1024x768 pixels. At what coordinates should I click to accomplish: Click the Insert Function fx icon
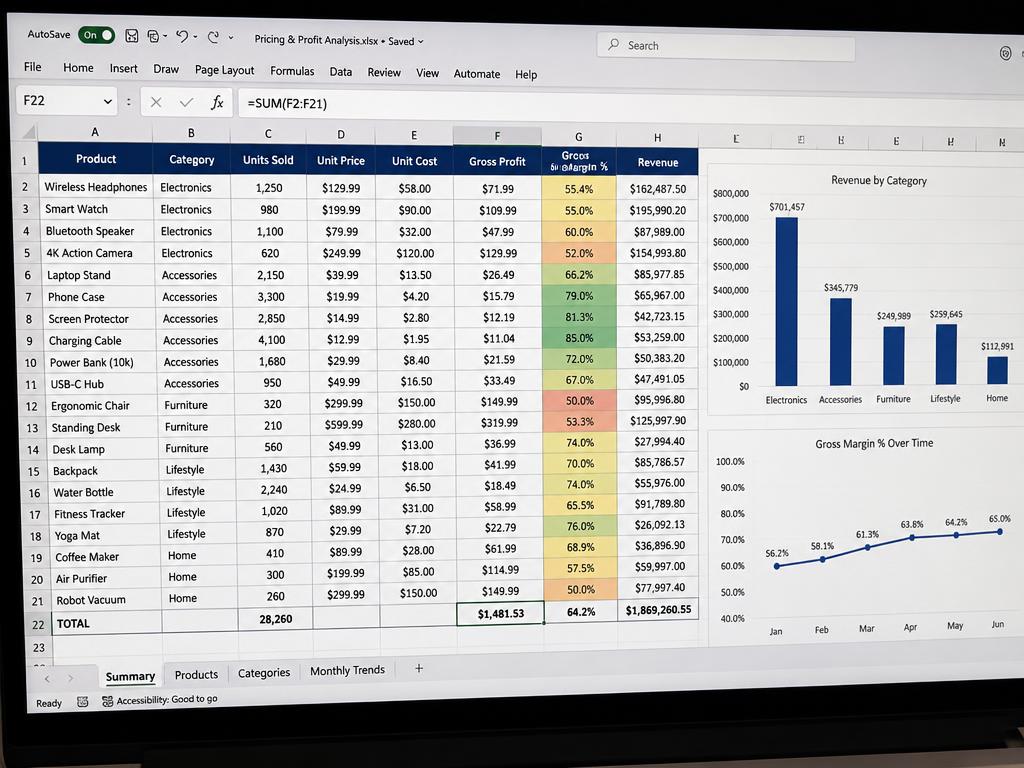pyautogui.click(x=217, y=103)
